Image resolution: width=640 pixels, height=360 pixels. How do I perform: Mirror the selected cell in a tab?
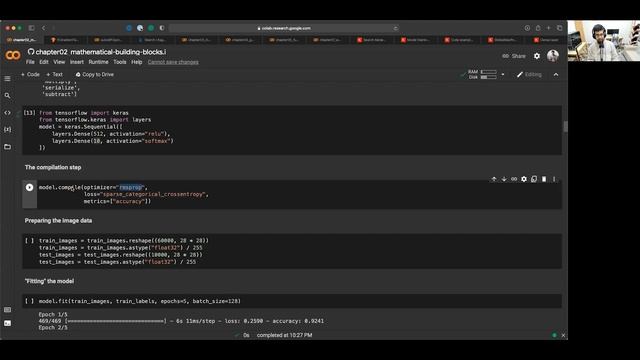coord(534,179)
